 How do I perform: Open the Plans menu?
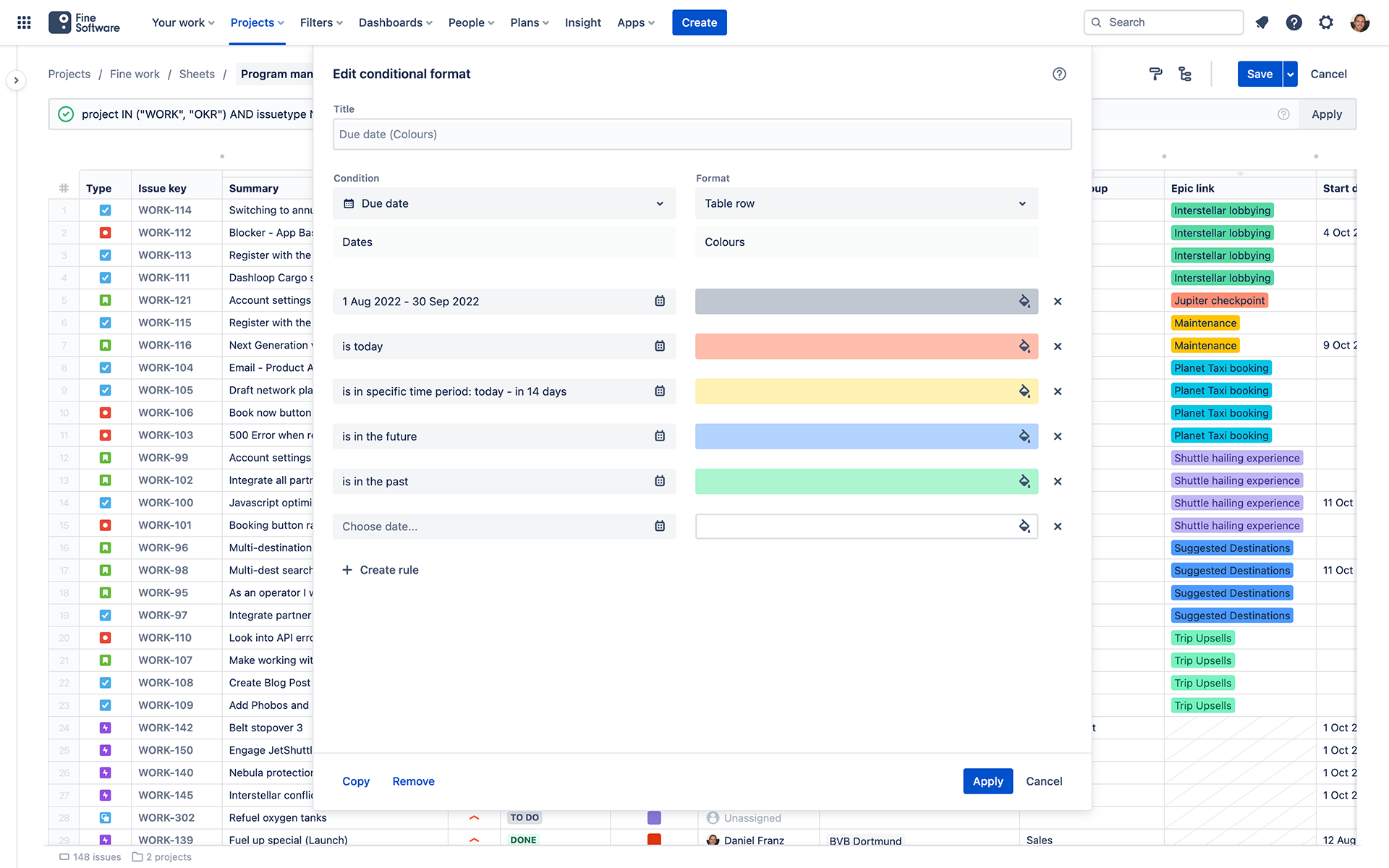(x=529, y=22)
